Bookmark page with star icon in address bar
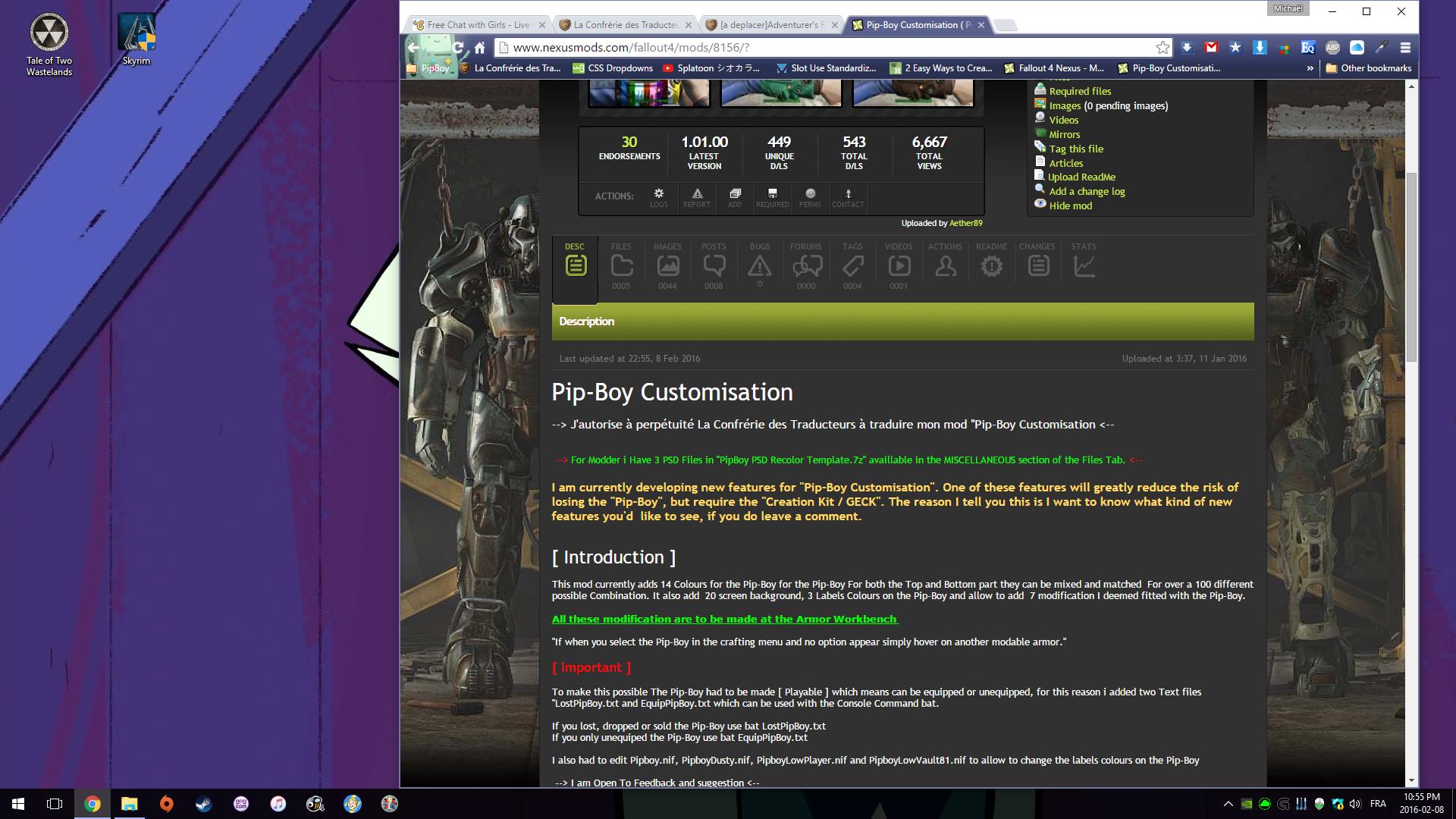The height and width of the screenshot is (819, 1456). pyautogui.click(x=1163, y=48)
